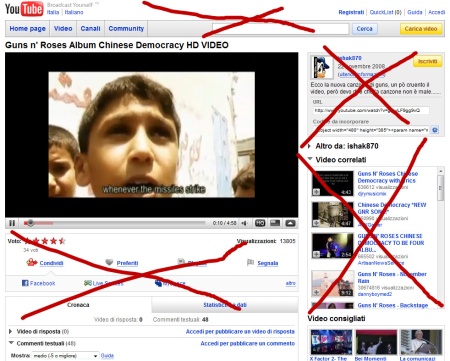Image resolution: width=450 pixels, height=361 pixels.
Task: Click the Cerca search button
Action: pos(365,29)
